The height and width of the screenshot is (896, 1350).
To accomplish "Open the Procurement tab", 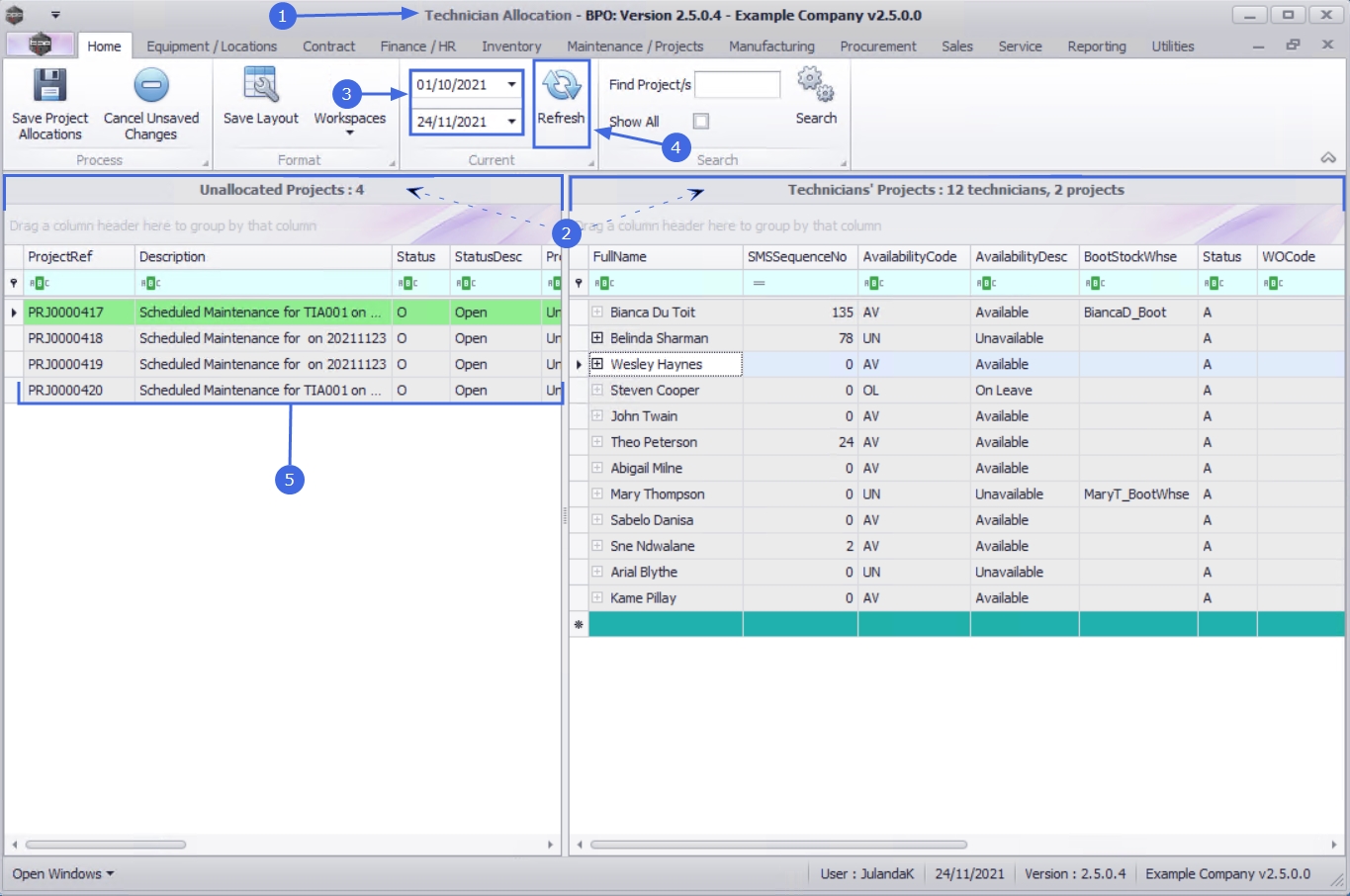I will (x=878, y=46).
